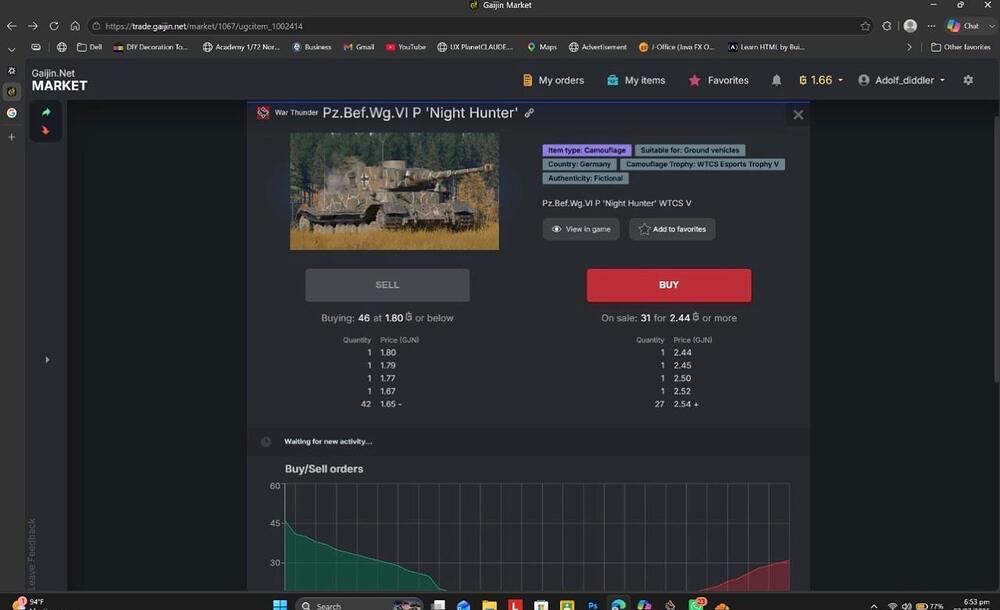Viewport: 1000px width, 610px height.
Task: Open My items inventory
Action: 636,80
